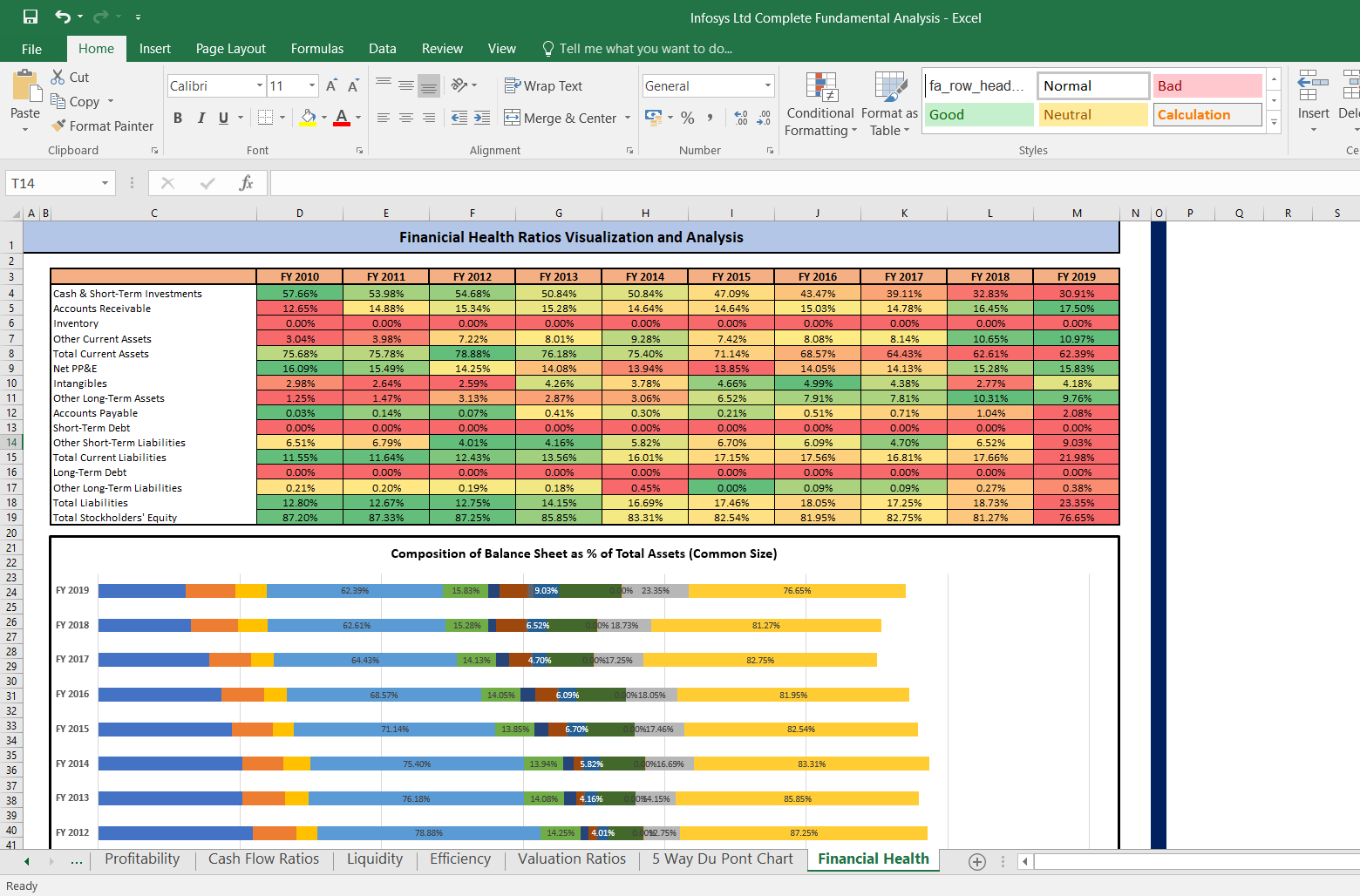The height and width of the screenshot is (896, 1360).
Task: Switch to the Insert ribbon tab
Action: pos(155,49)
